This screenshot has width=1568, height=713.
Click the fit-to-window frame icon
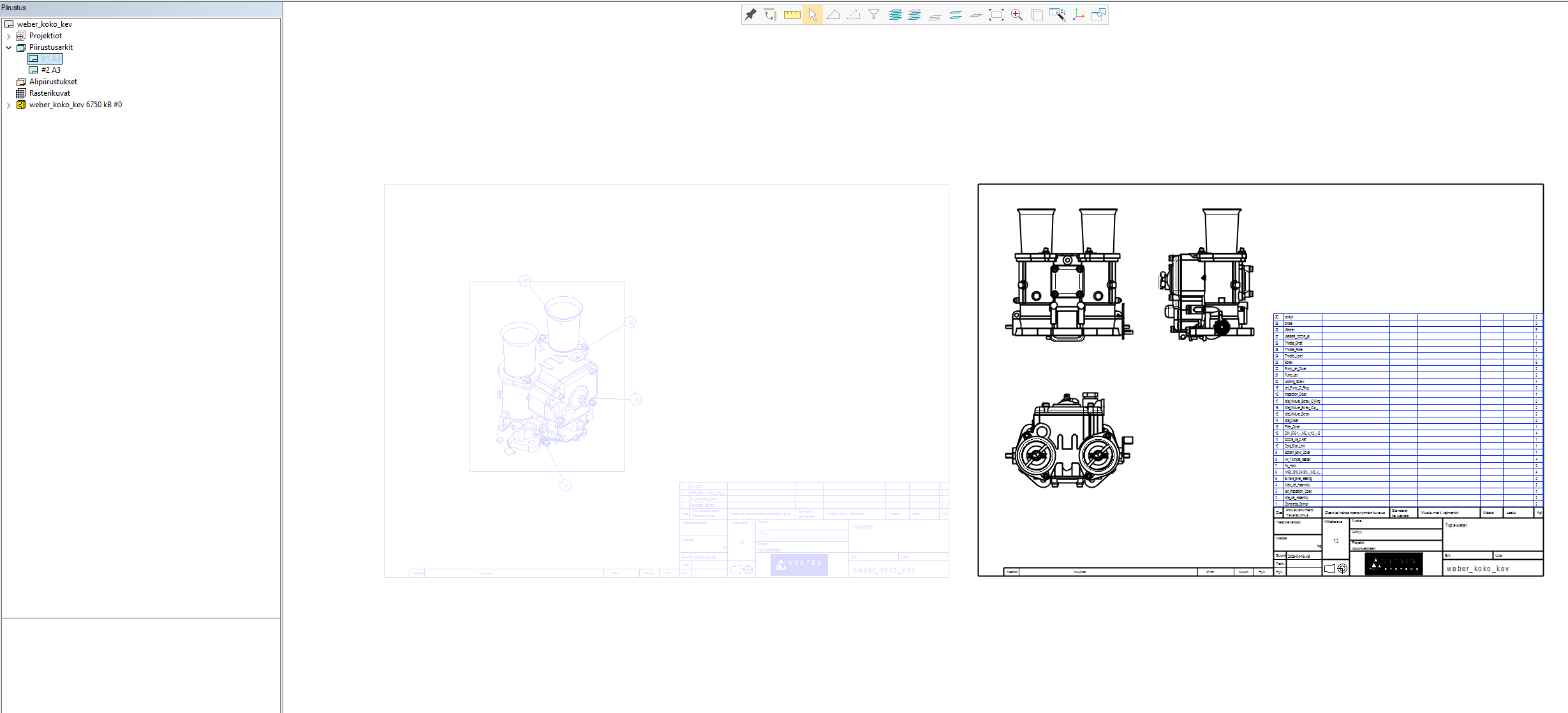(996, 15)
